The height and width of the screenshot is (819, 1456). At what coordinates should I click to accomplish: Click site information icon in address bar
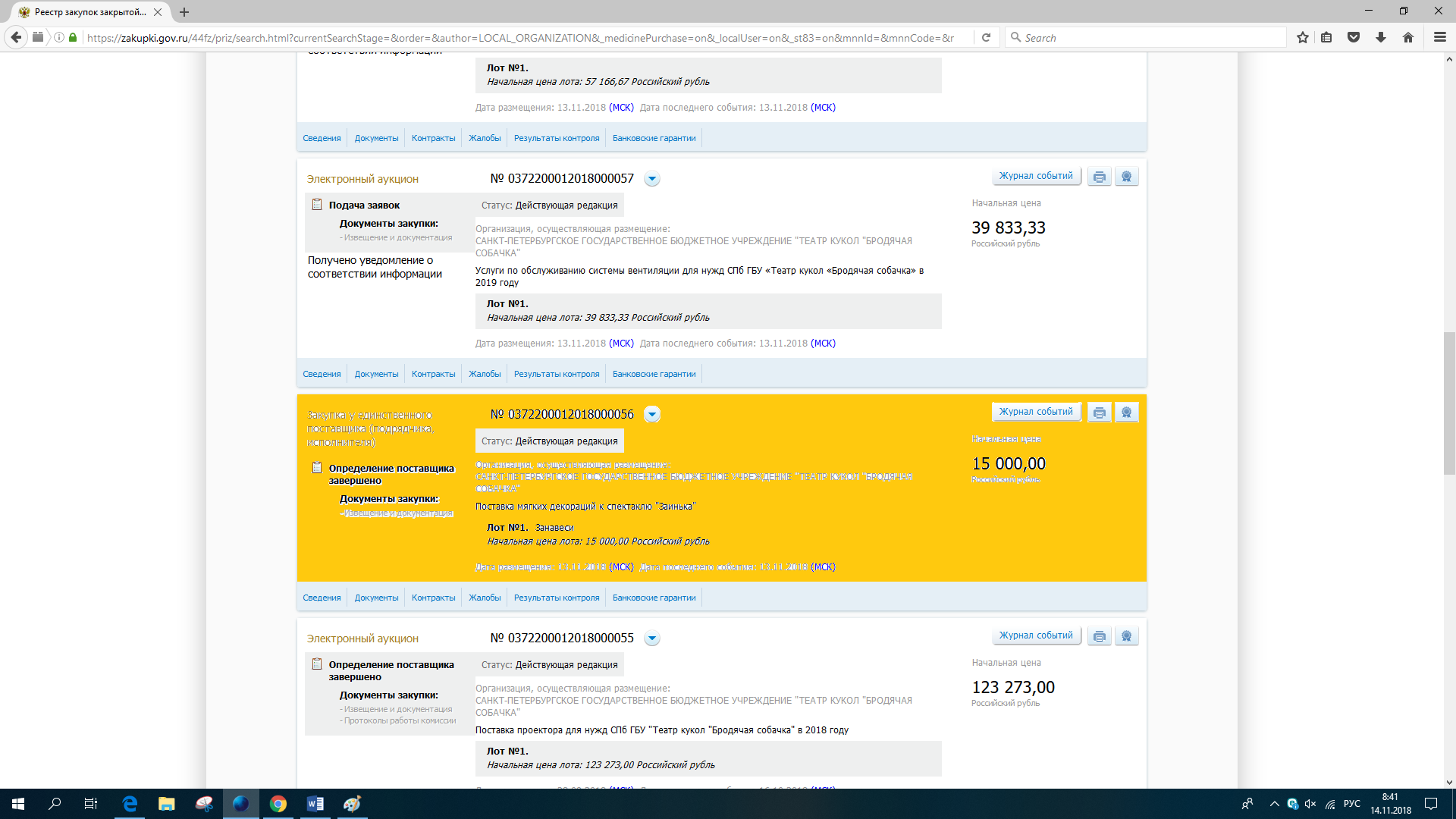coord(59,37)
